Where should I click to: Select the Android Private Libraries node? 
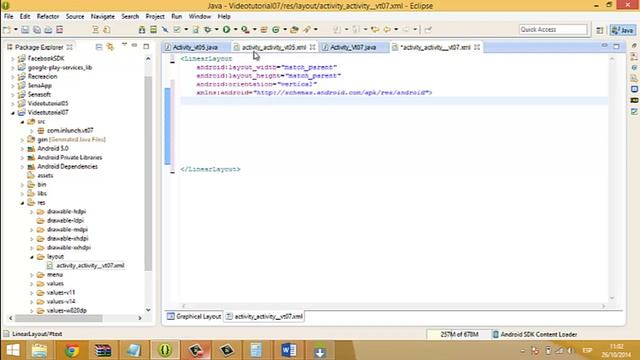click(x=70, y=158)
